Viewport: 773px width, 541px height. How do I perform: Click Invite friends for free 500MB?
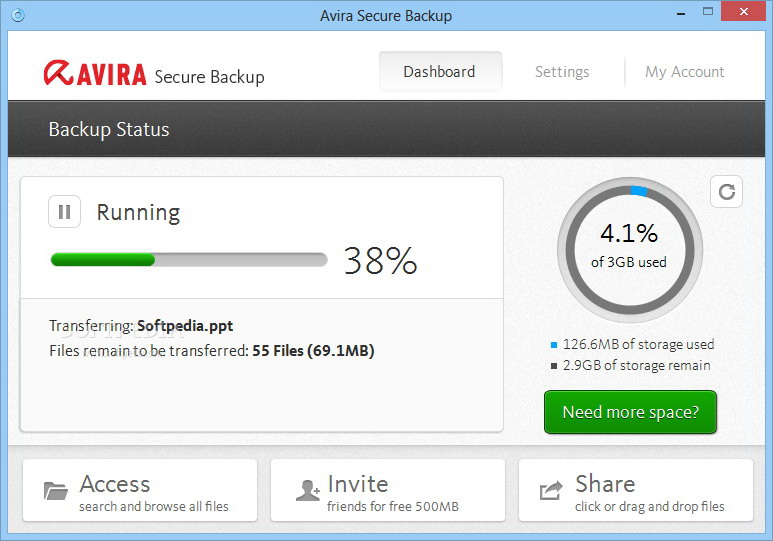pos(387,491)
